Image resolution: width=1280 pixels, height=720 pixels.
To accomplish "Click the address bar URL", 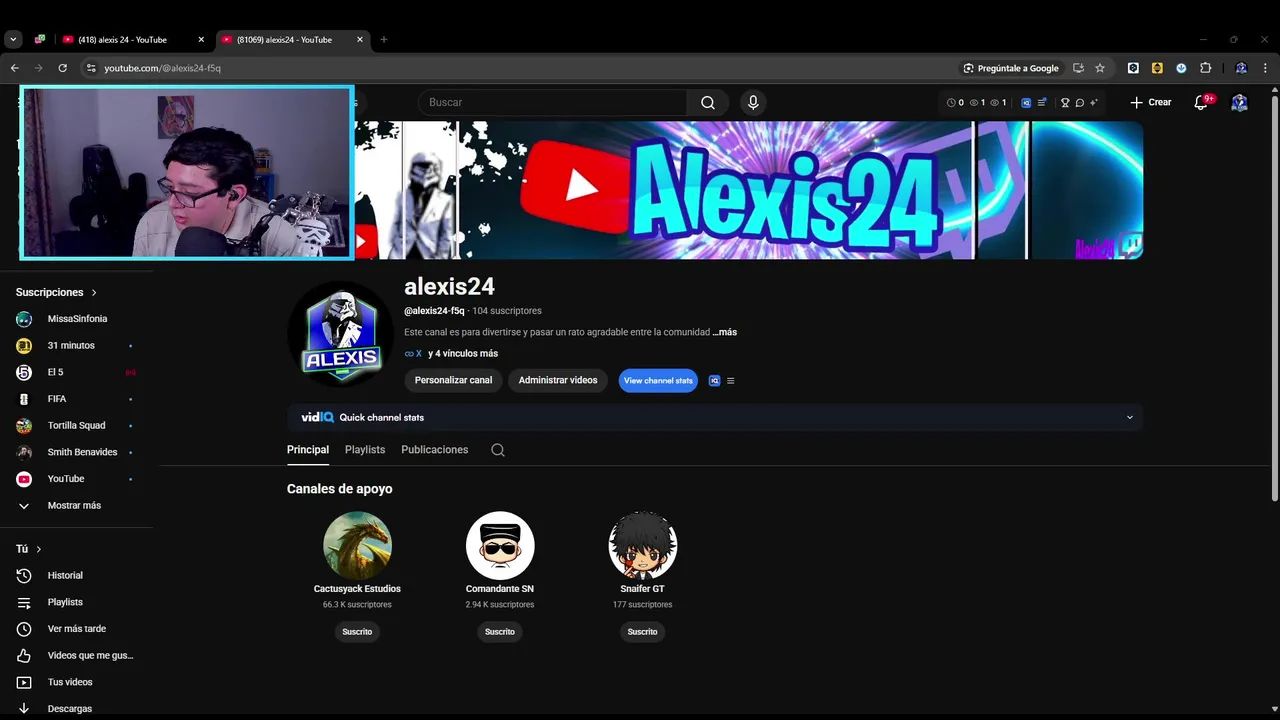I will point(162,68).
